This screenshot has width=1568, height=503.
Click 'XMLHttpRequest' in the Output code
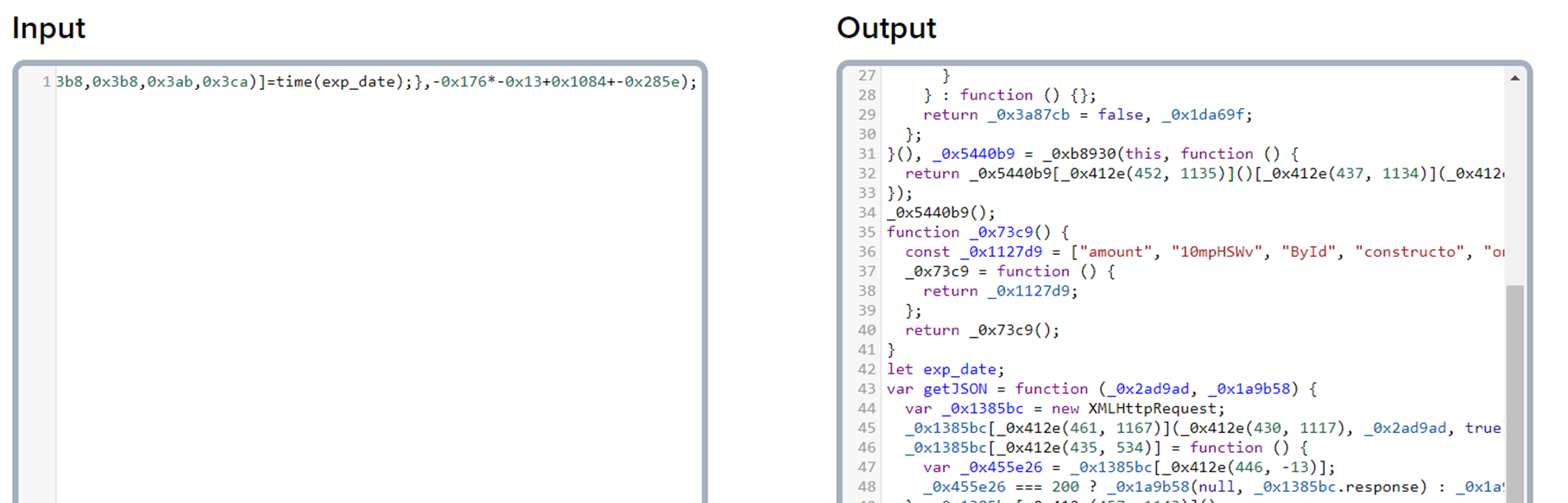point(1155,409)
